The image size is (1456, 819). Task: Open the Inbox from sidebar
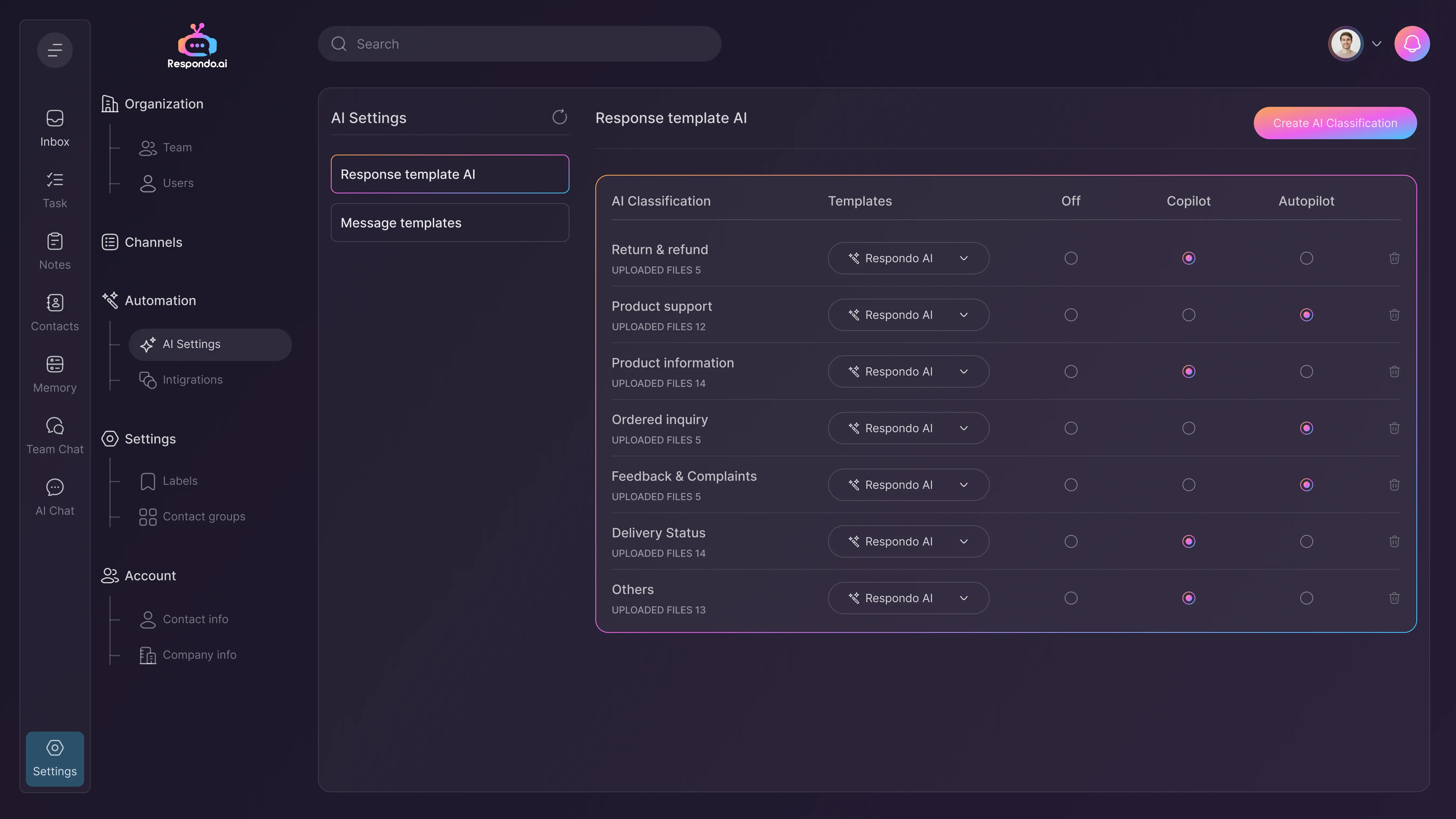(x=55, y=128)
